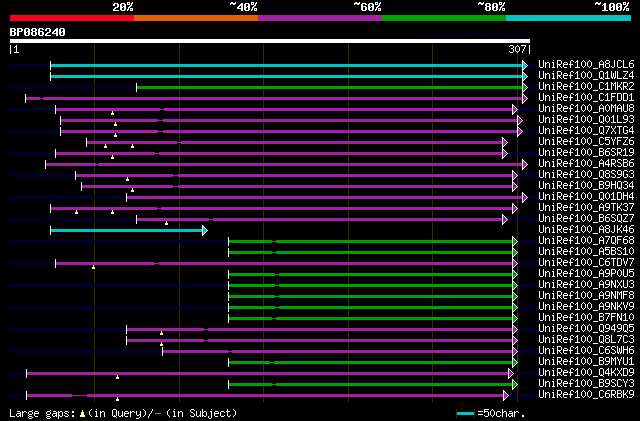Open the UniRef100_A0MAU8 label
640x421 pixels.
586,108
